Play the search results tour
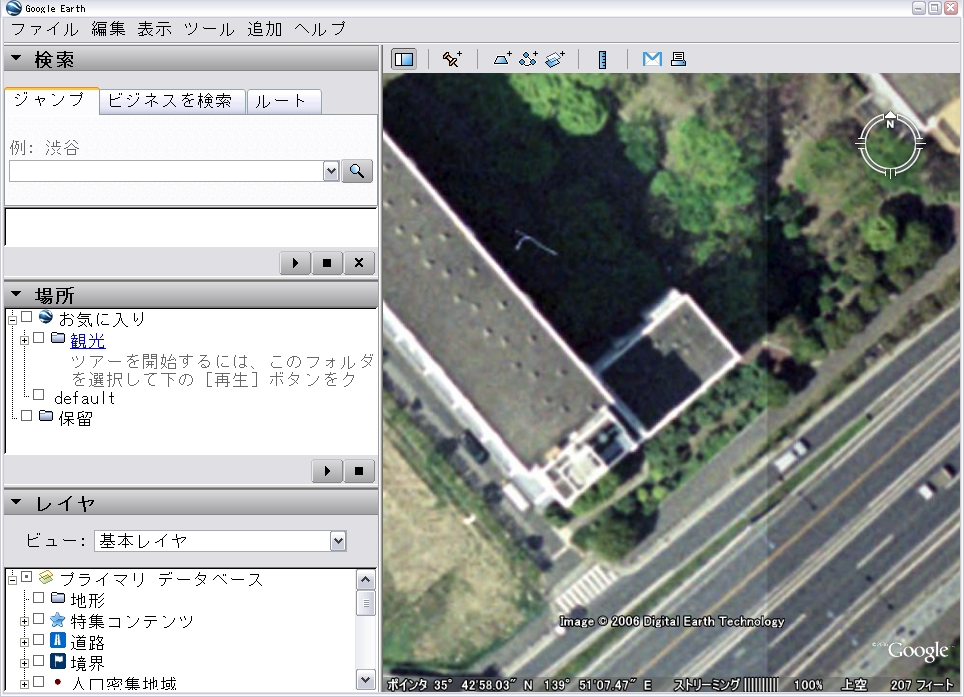This screenshot has width=964, height=697. click(295, 263)
